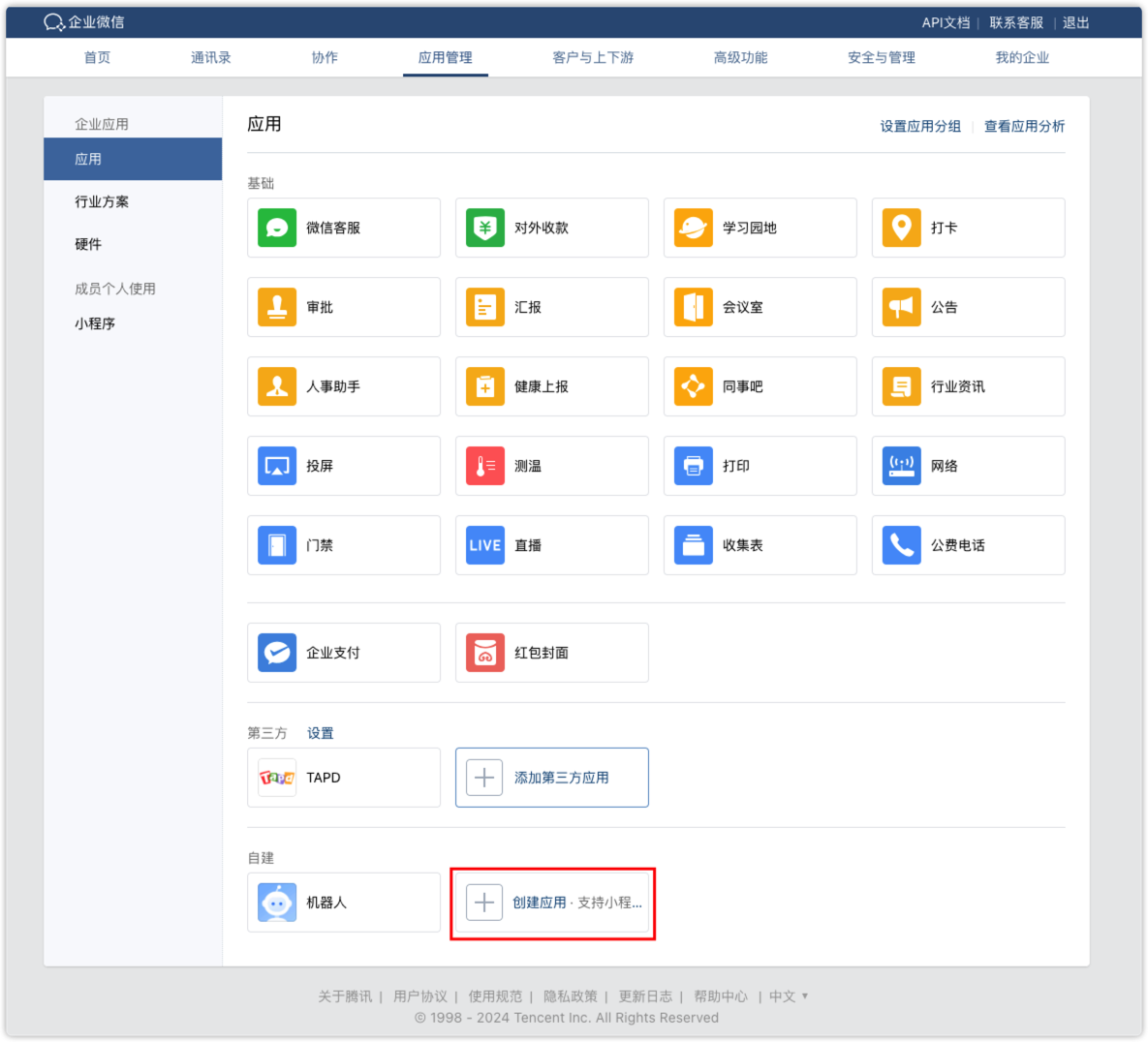This screenshot has width=1148, height=1042.
Task: Open the 公告 announcement app
Action: pyautogui.click(x=968, y=307)
